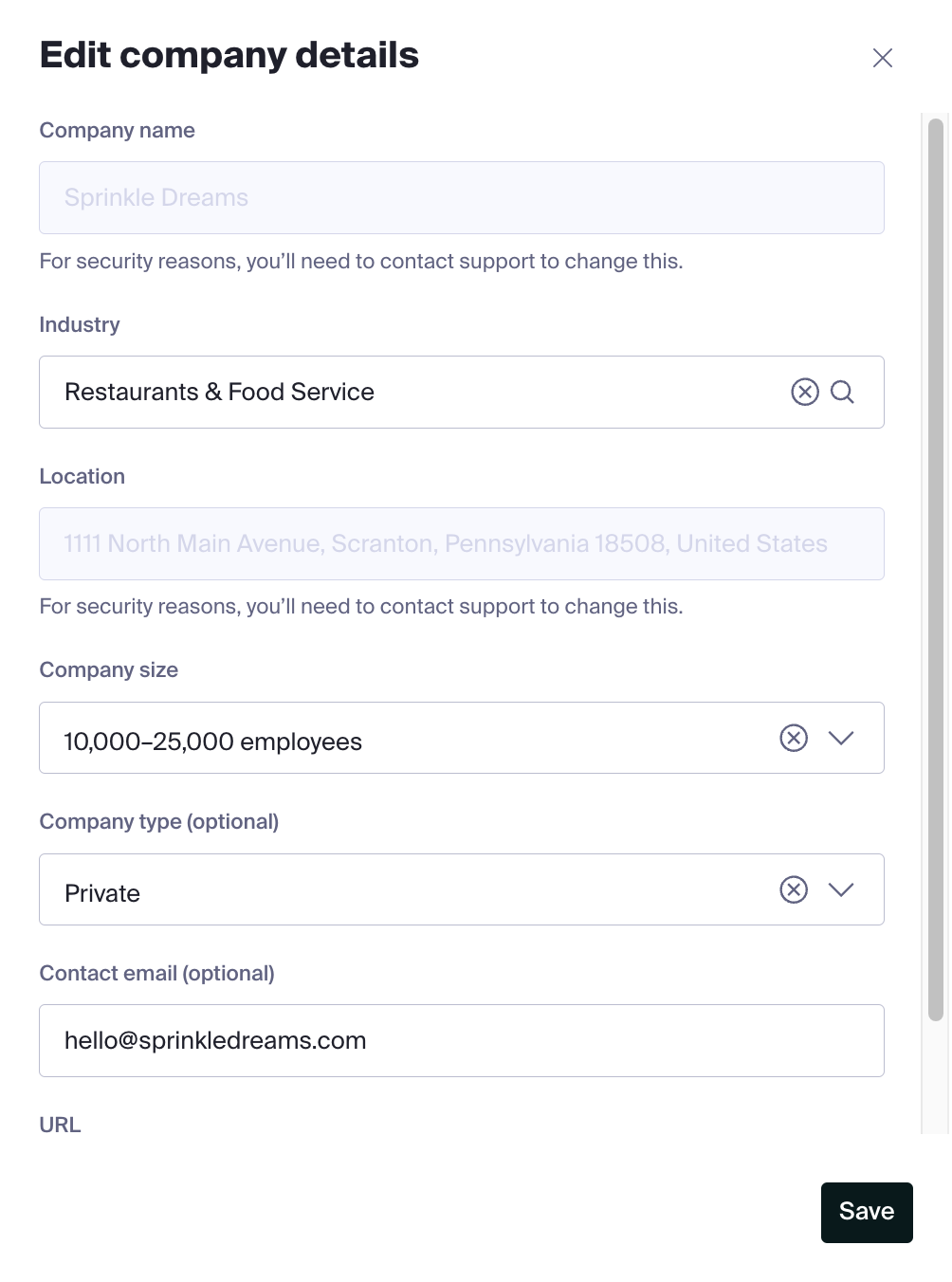The image size is (952, 1282).
Task: Click the Restaurants & Food Service industry field
Action: click(x=462, y=392)
